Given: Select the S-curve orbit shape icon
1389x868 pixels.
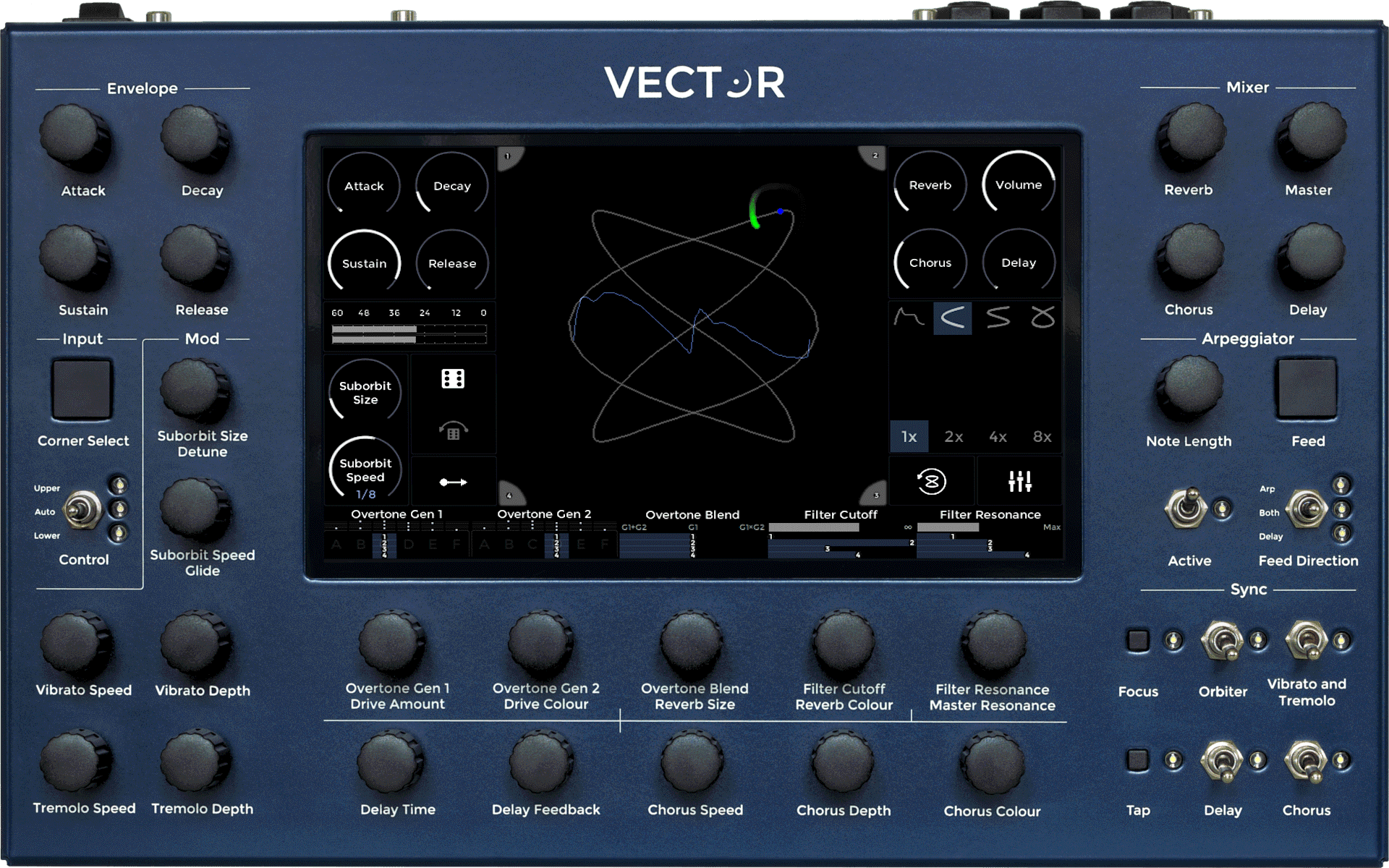Looking at the screenshot, I should click(999, 317).
